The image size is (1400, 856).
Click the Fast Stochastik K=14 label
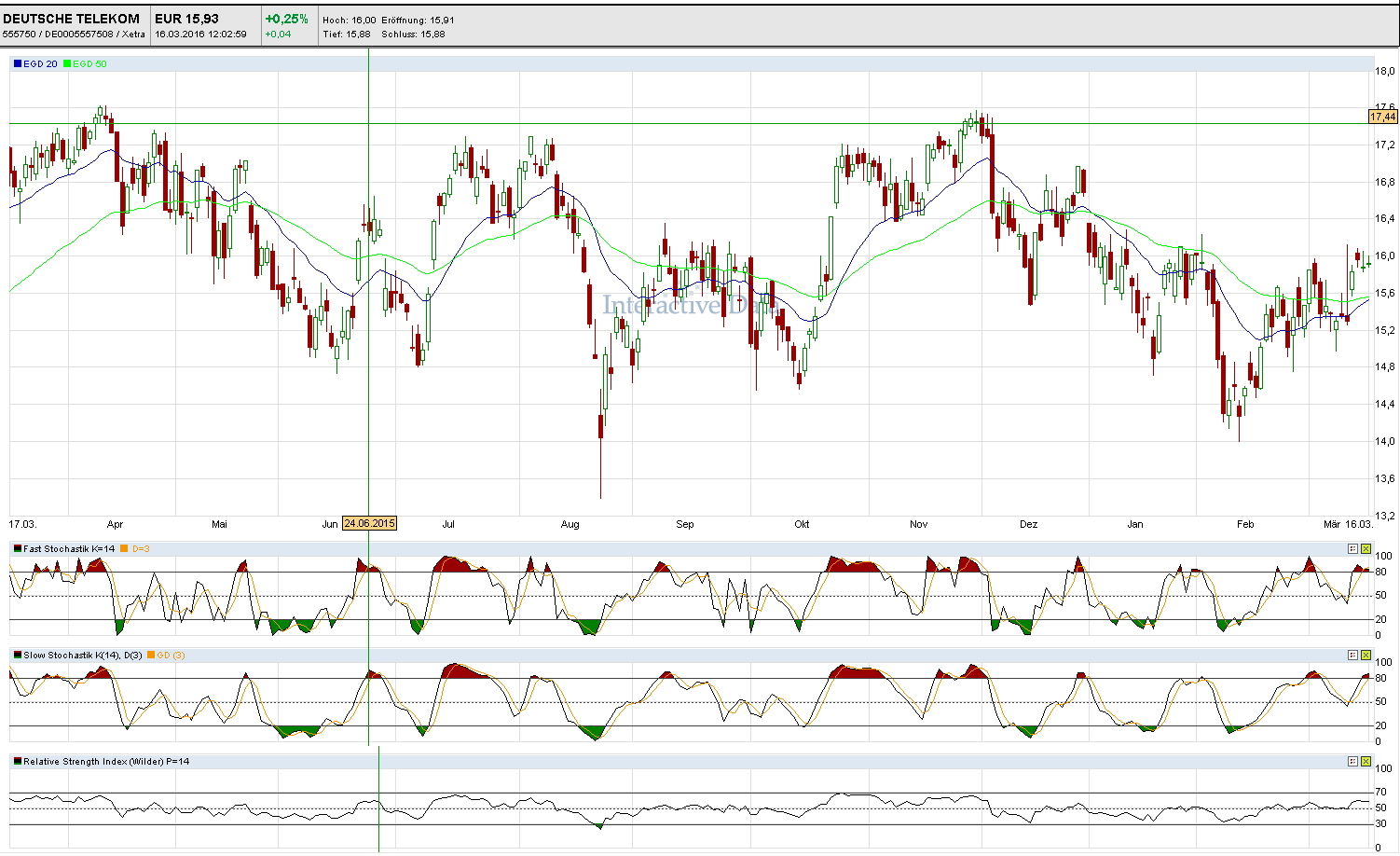coord(69,549)
